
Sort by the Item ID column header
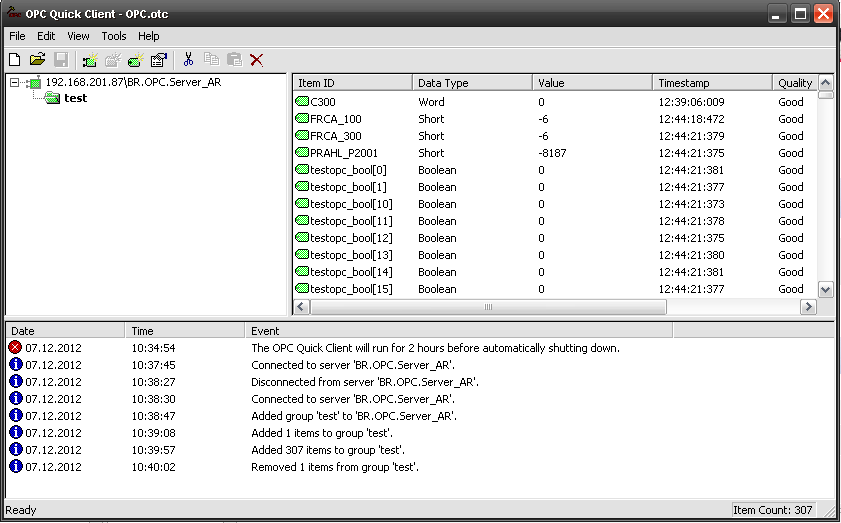tap(353, 83)
